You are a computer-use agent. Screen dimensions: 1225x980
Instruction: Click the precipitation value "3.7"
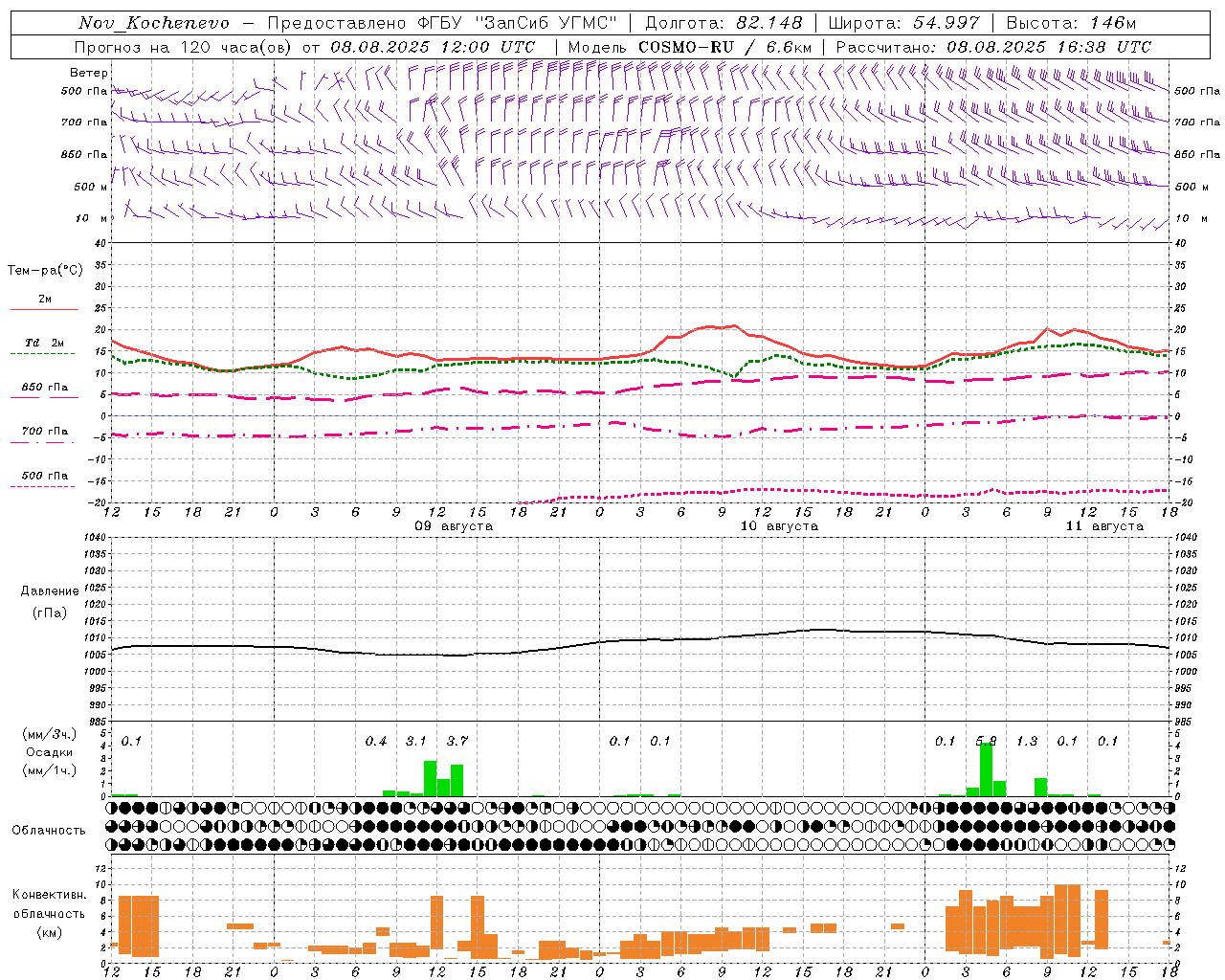coord(457,742)
